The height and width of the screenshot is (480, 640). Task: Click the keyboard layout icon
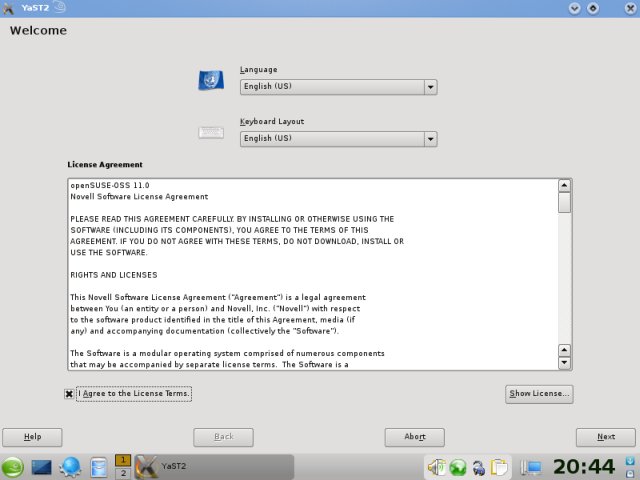tap(211, 133)
